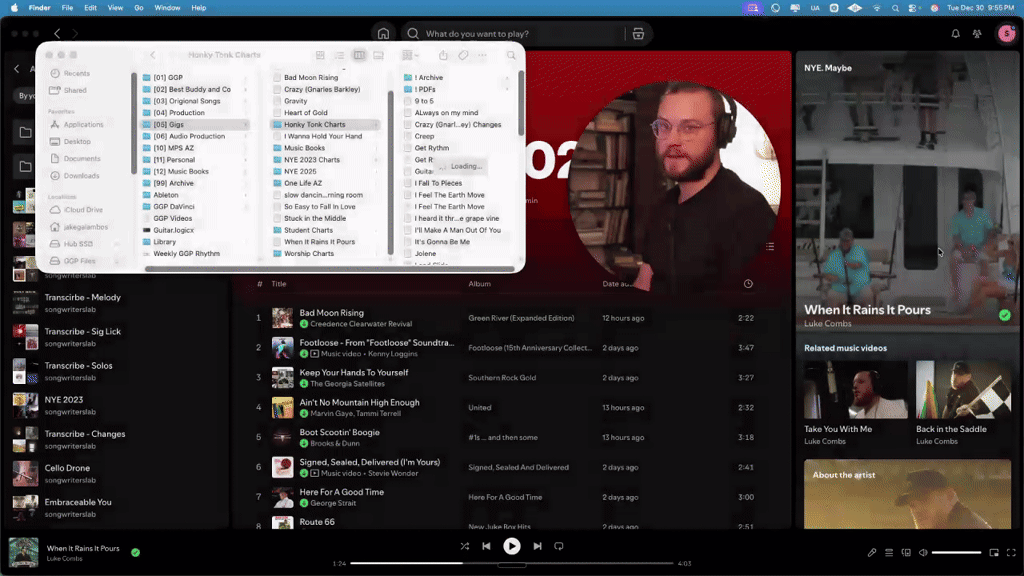Viewport: 1024px width, 576px height.
Task: Select [06] Audio Production folder in Finder
Action: (189, 136)
